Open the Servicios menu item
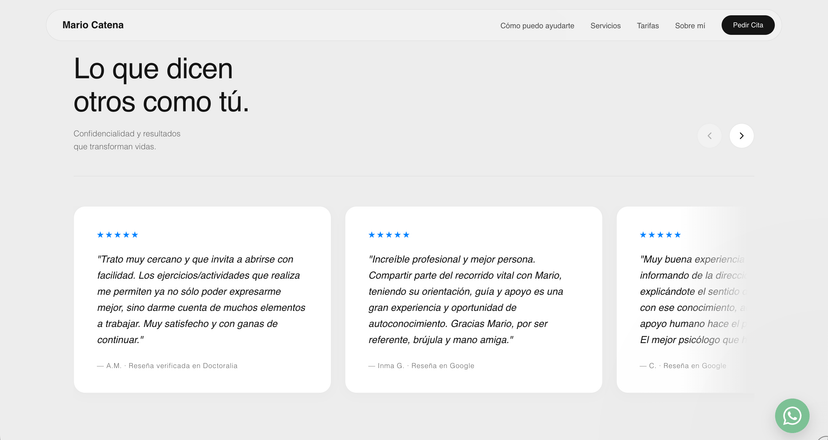Viewport: 828px width, 440px height. (x=605, y=25)
